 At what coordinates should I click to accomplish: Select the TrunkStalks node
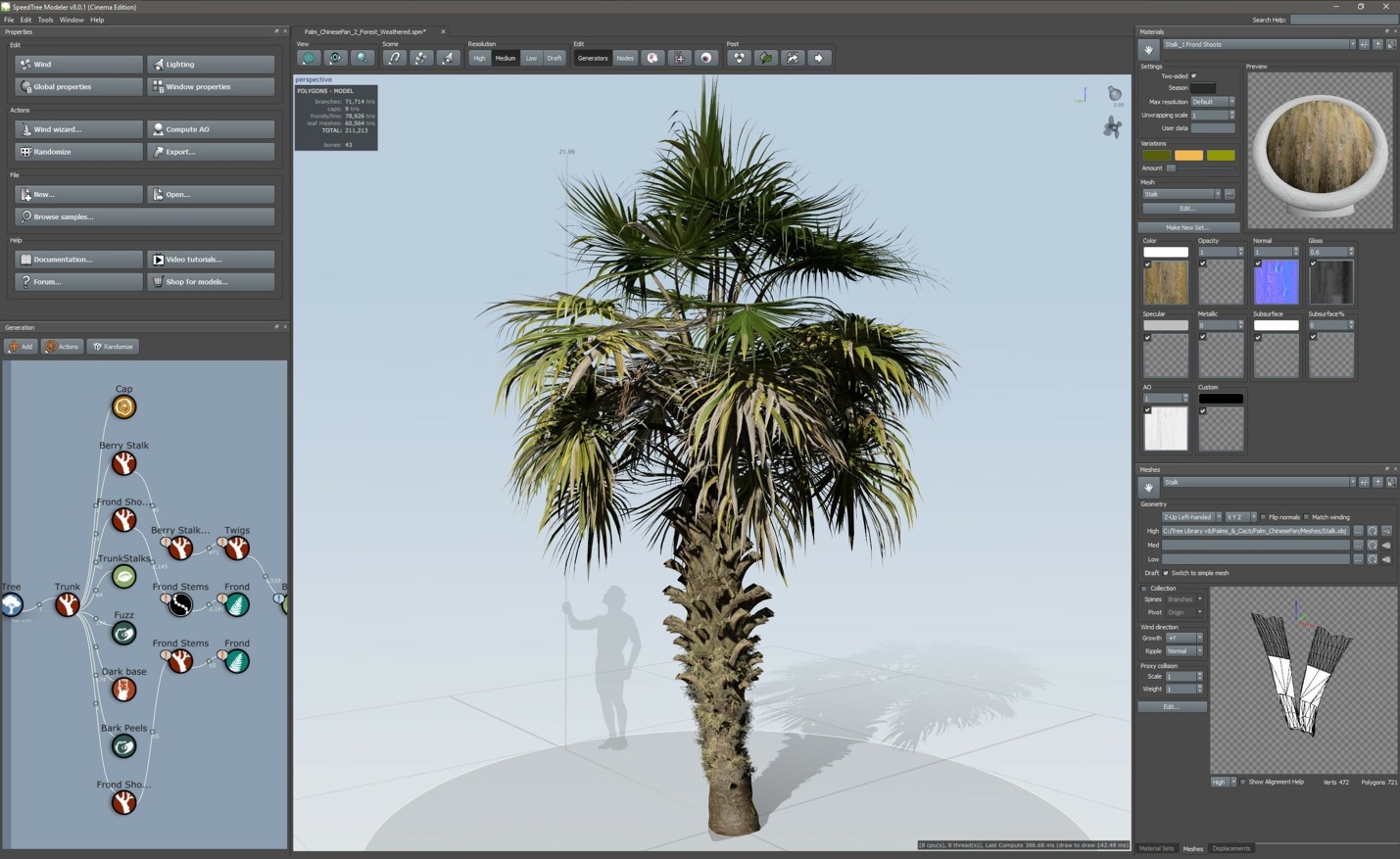[123, 576]
